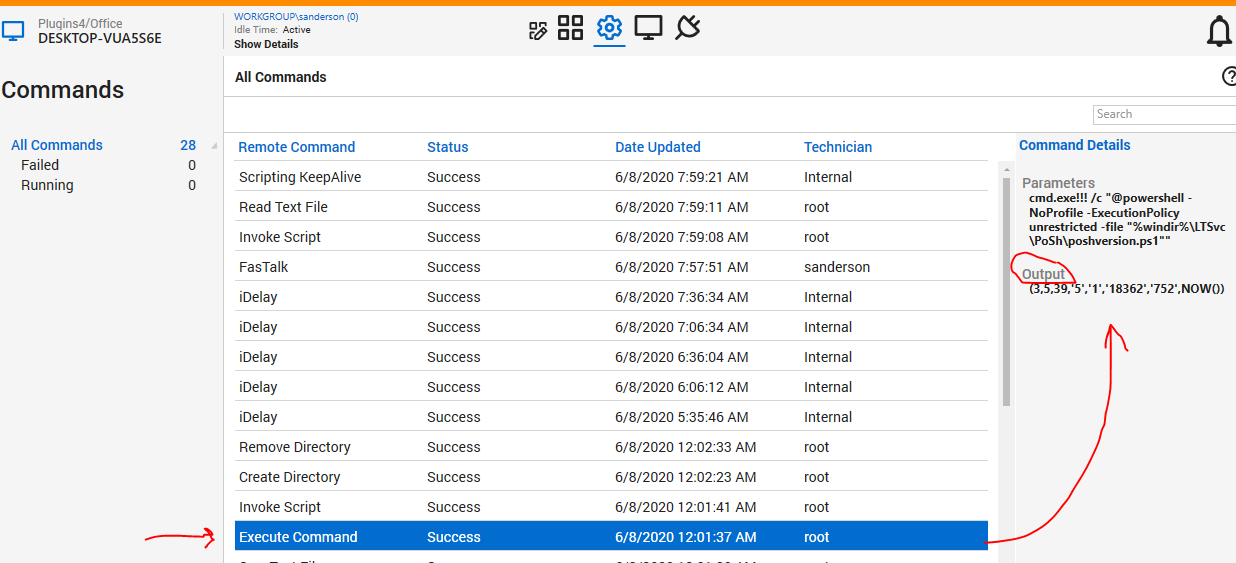Collapse the All Commands tree arrow

coord(214,146)
